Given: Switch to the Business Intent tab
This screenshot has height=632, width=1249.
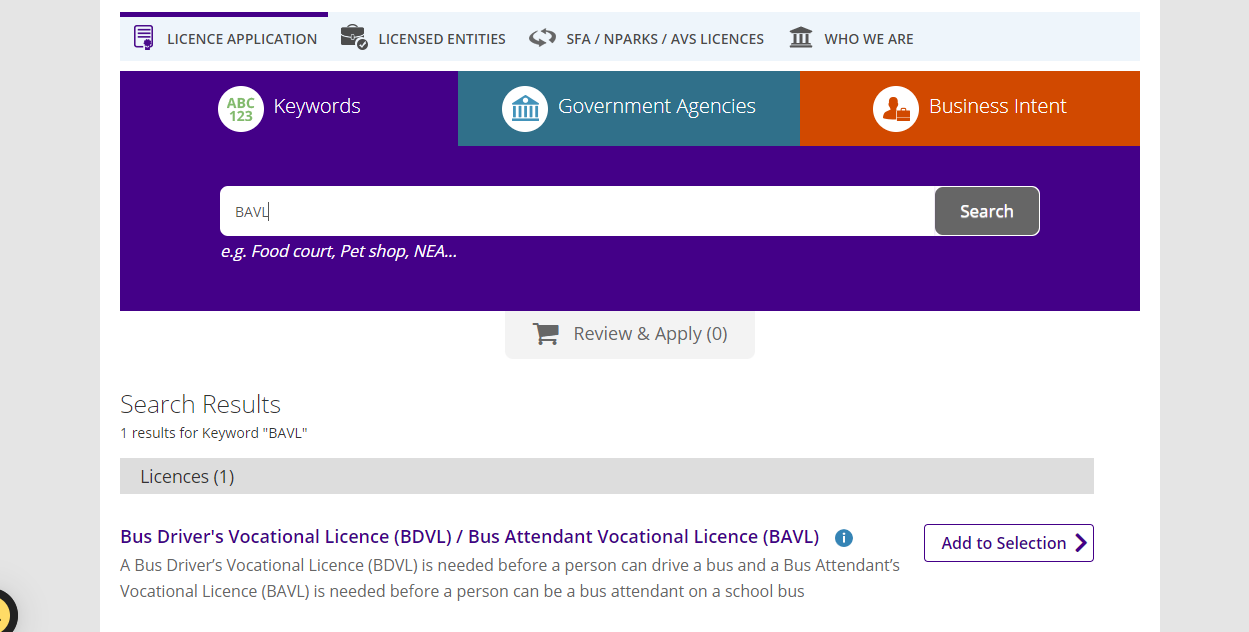Looking at the screenshot, I should 970,108.
